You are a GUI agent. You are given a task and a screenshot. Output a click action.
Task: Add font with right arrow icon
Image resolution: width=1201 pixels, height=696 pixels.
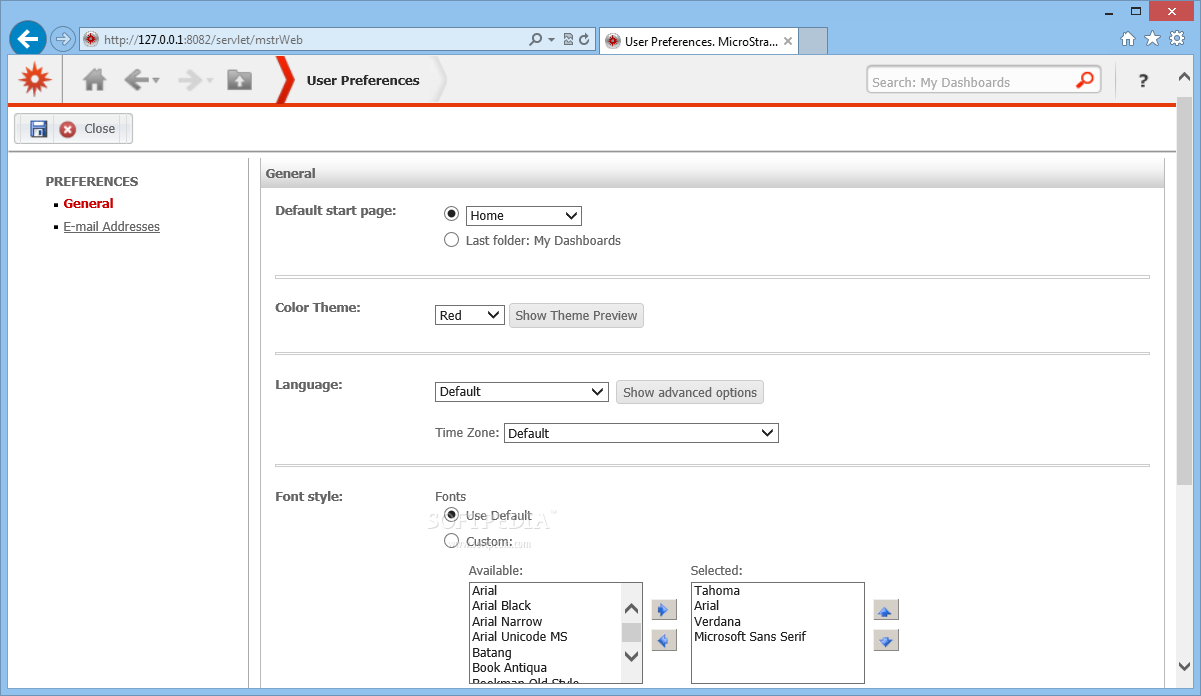tap(664, 609)
